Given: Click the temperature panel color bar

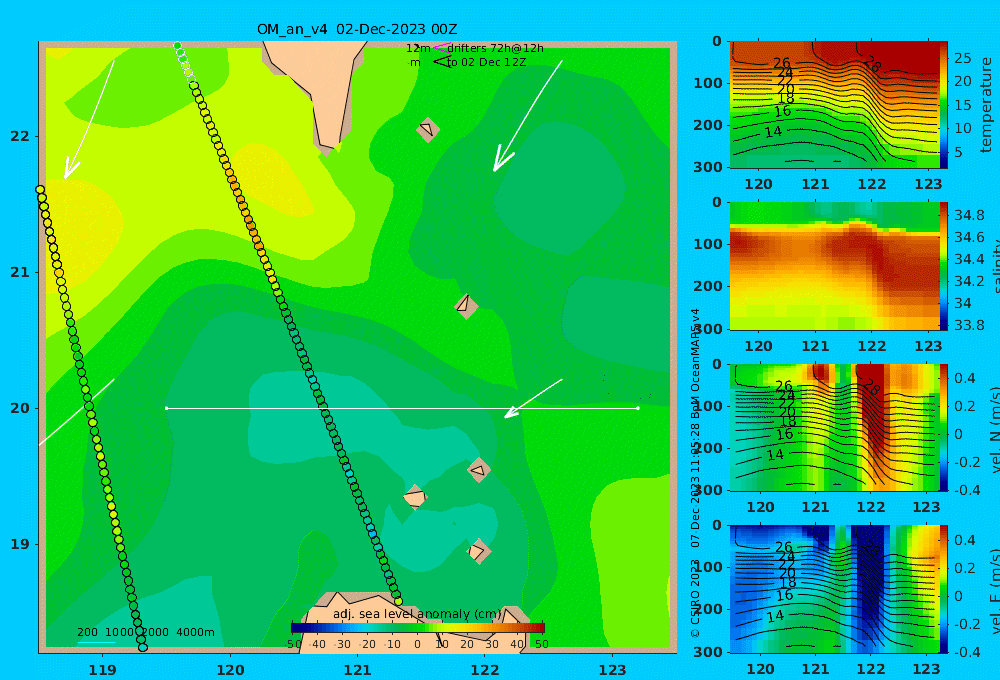Looking at the screenshot, I should [x=944, y=105].
